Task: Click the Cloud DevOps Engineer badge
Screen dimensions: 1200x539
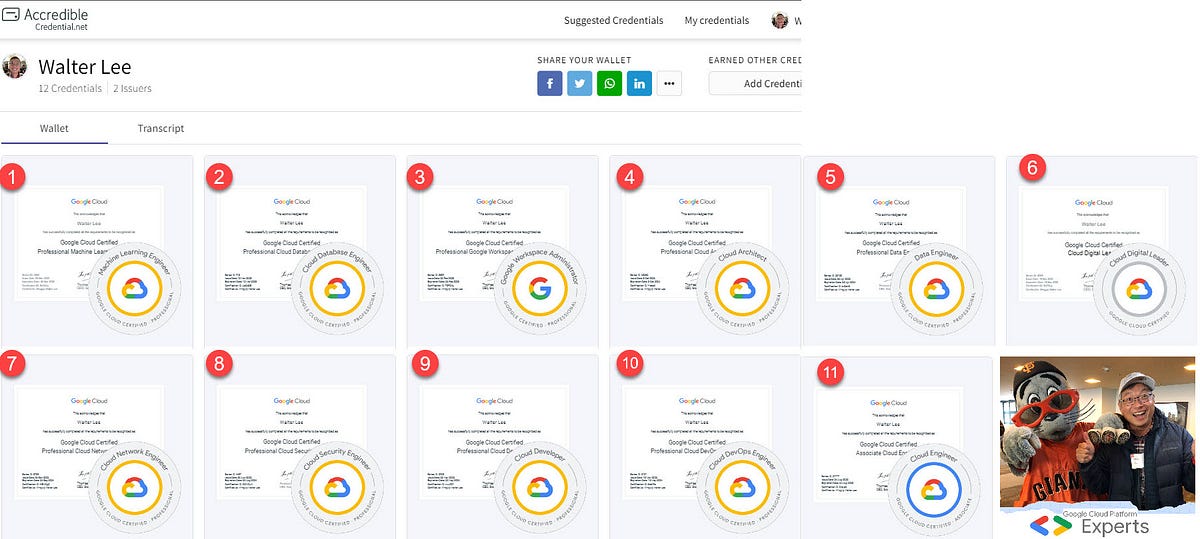Action: tap(741, 487)
